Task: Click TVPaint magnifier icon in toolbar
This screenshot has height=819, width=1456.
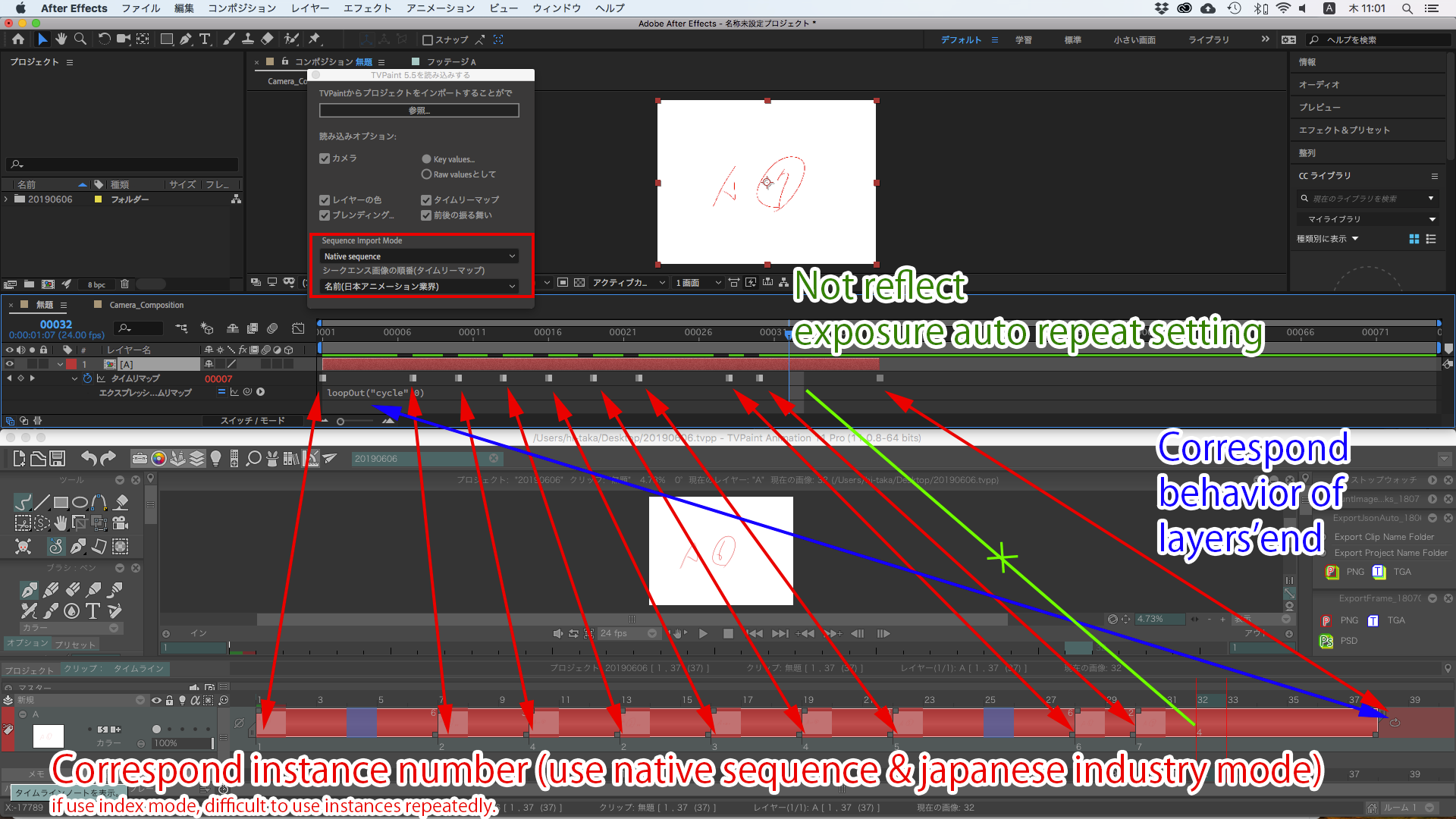Action: click(253, 458)
